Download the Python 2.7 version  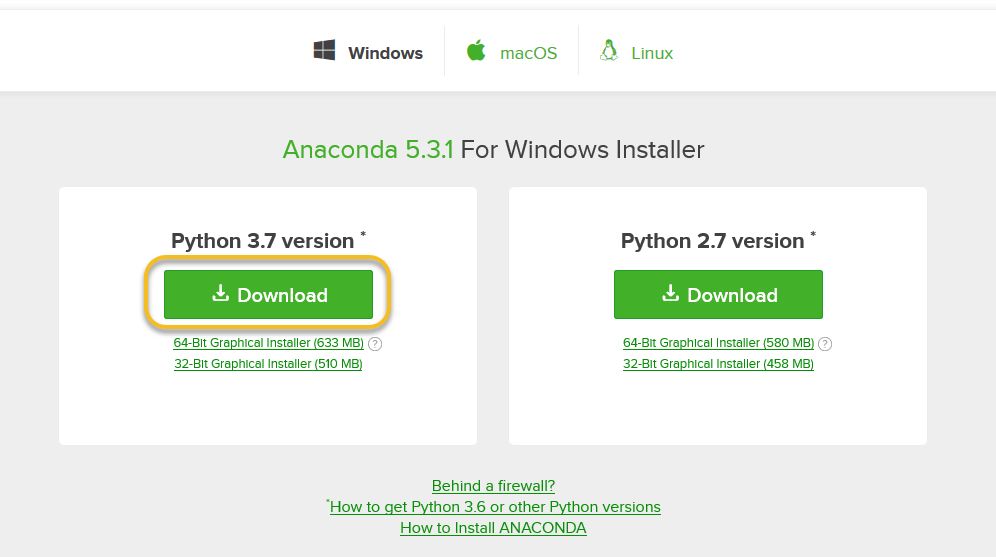point(718,295)
